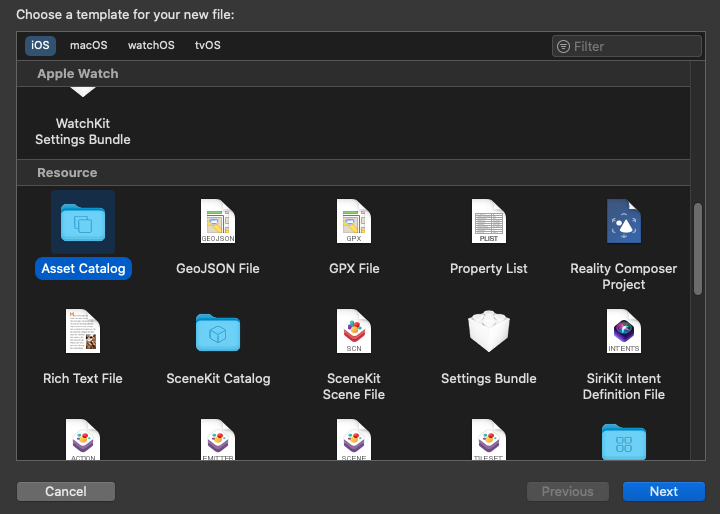
Task: Choose the Reality Composer Project template
Action: pos(624,245)
